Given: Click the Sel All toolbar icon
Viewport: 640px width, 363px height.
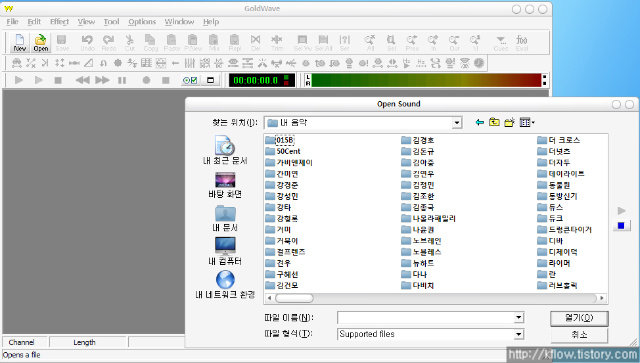Looking at the screenshot, I should click(x=323, y=43).
